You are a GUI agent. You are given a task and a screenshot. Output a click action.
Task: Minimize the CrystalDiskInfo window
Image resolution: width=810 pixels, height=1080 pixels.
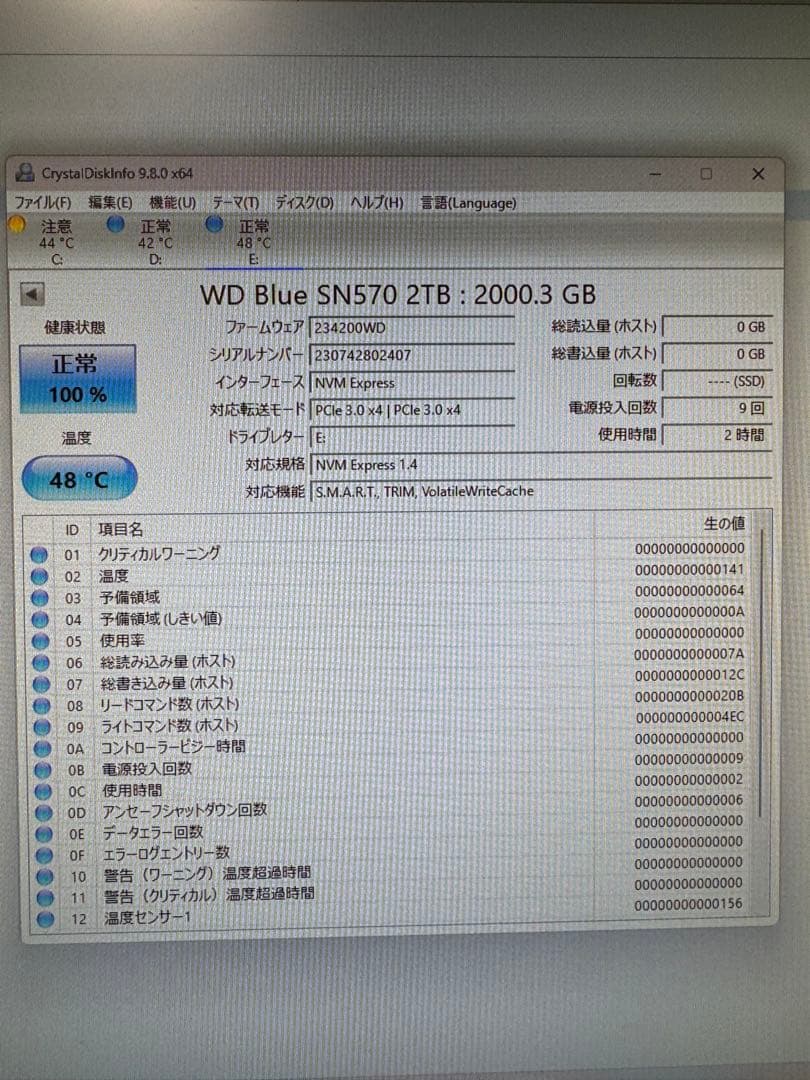click(x=655, y=174)
